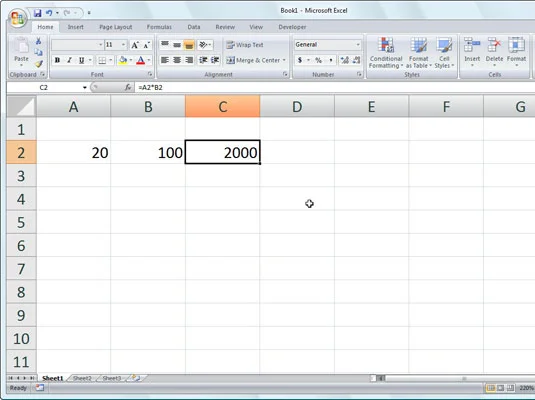535x400 pixels.
Task: Open the font size dropdown
Action: [124, 45]
